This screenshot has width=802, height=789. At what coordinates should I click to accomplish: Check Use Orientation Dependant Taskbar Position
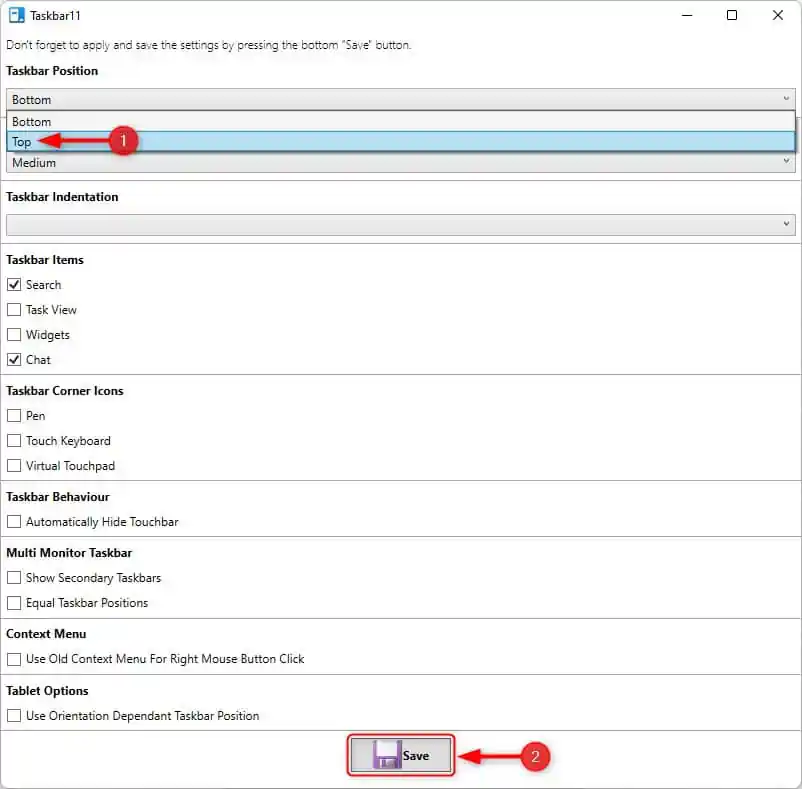pos(14,715)
